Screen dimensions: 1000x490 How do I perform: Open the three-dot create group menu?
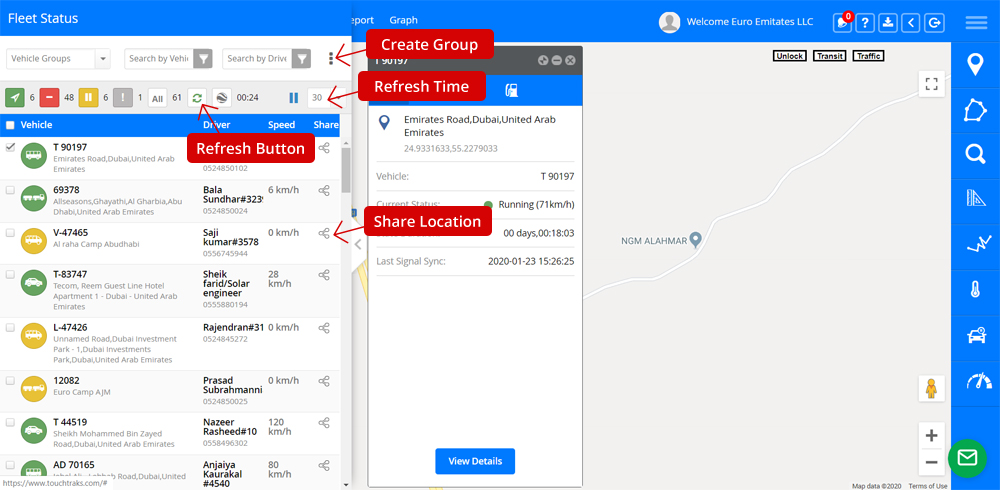click(331, 59)
